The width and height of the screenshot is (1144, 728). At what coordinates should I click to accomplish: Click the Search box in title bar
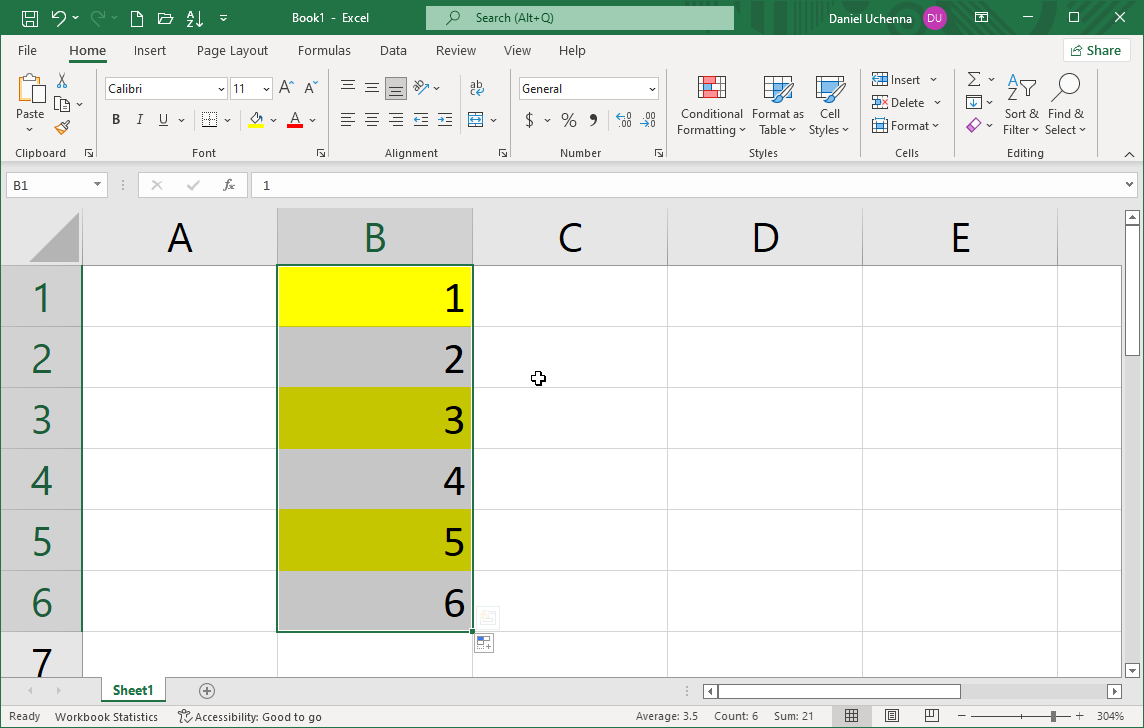[x=580, y=18]
